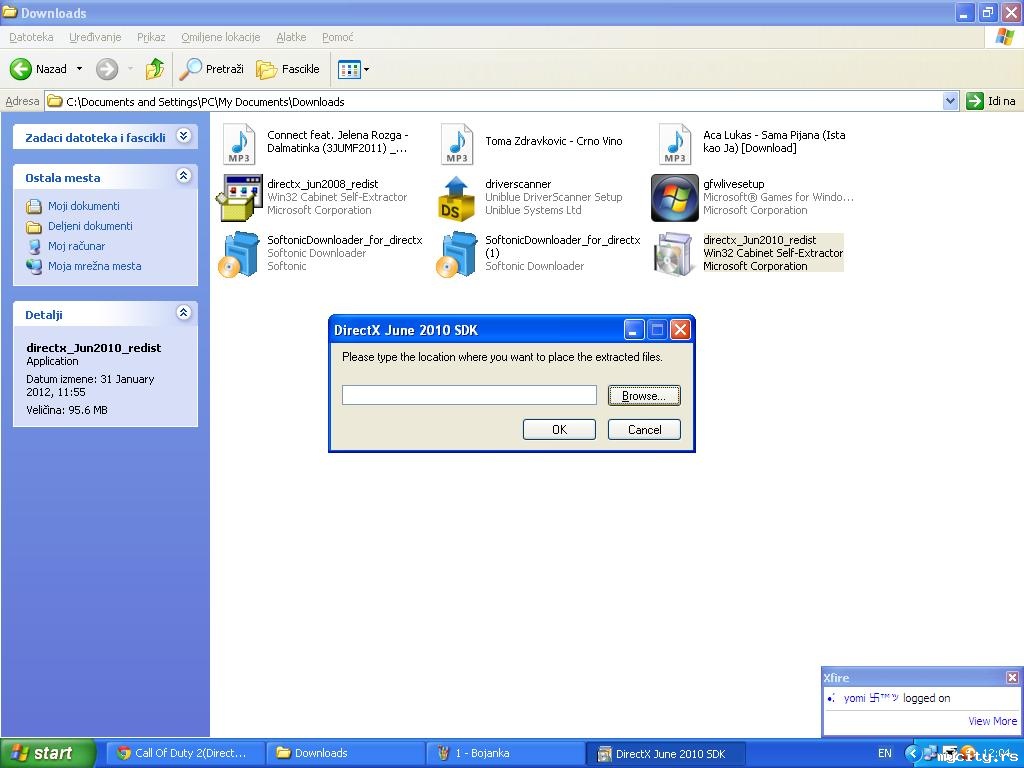Click the Moj računar computer icon
Screen dimensions: 1024x768
(x=34, y=246)
